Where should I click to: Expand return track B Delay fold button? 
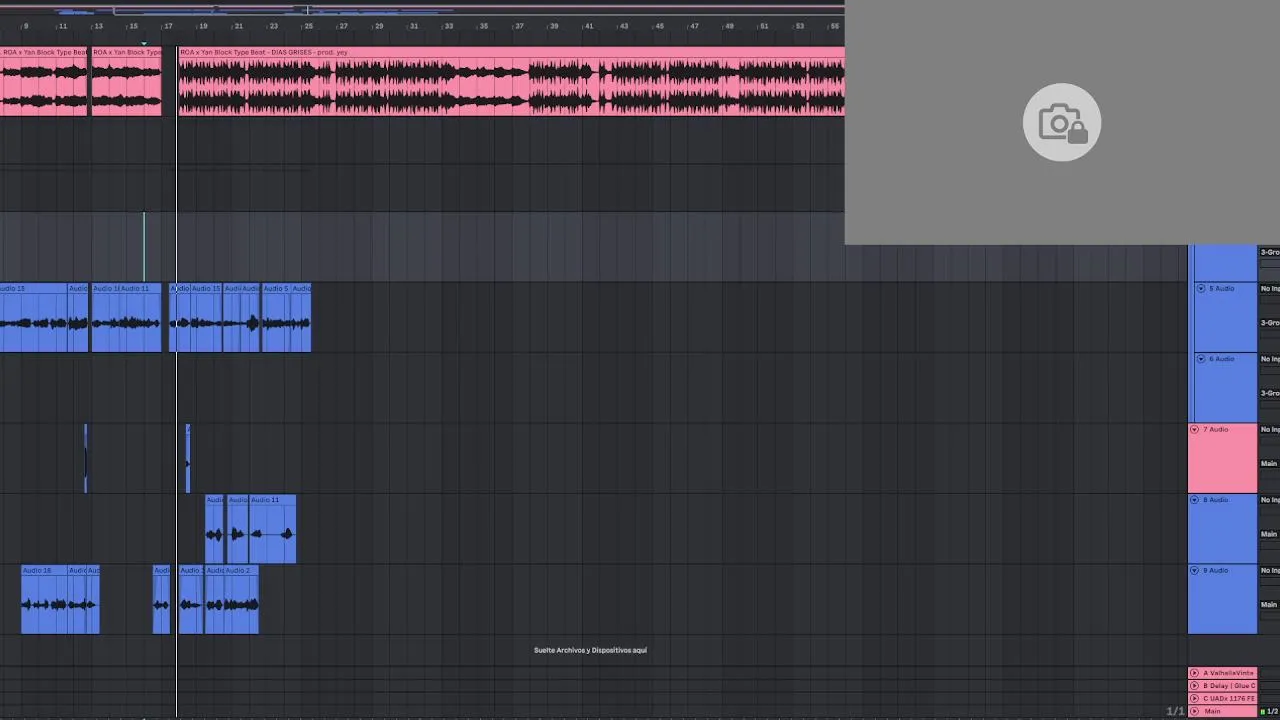tap(1194, 686)
